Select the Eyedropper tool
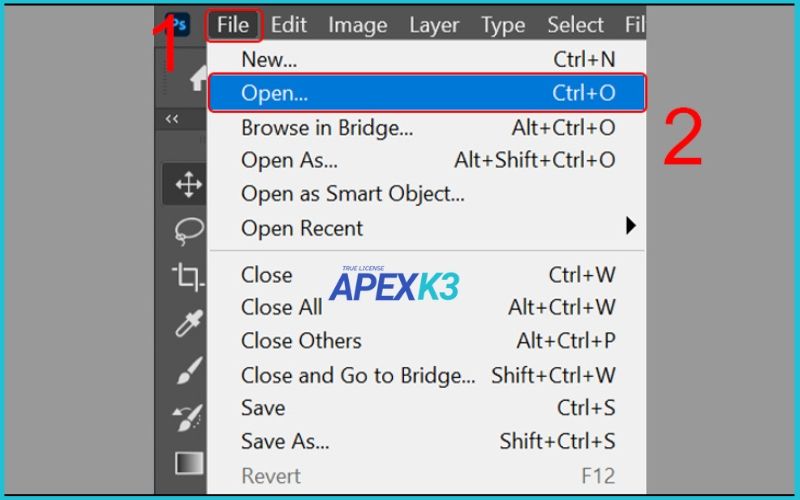Image resolution: width=800 pixels, height=500 pixels. (188, 323)
